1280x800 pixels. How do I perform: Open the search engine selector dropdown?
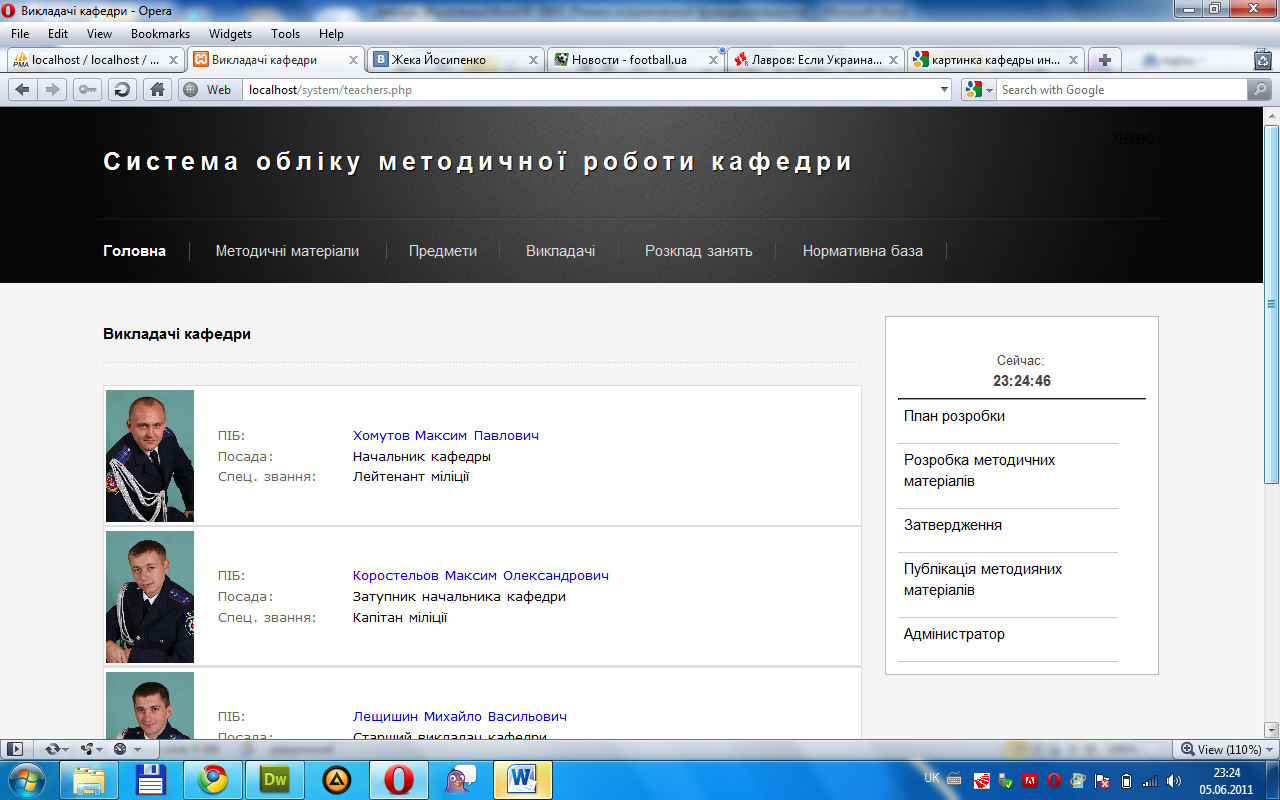pyautogui.click(x=978, y=90)
